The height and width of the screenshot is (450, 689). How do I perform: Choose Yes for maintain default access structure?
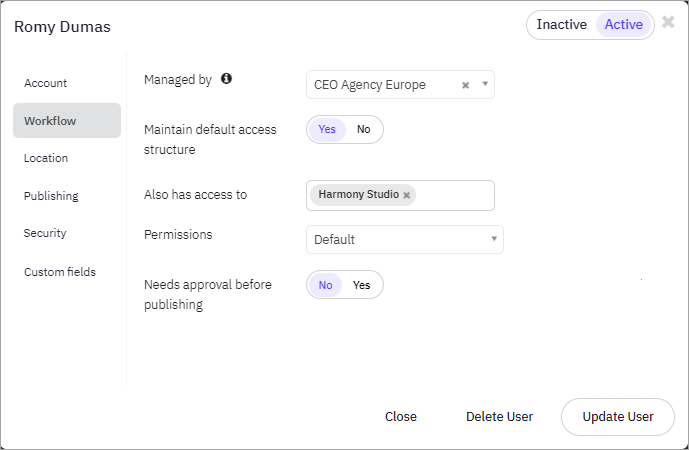coord(327,129)
